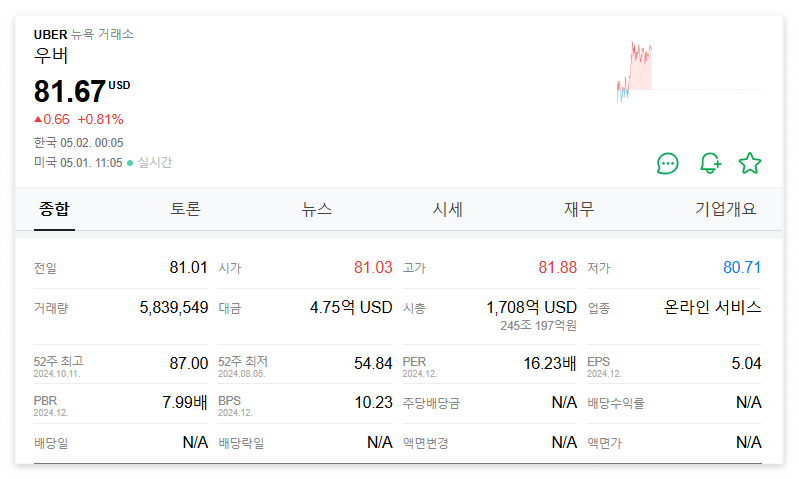The width and height of the screenshot is (799, 479).
Task: Open the 뉴스 tab
Action: (316, 209)
